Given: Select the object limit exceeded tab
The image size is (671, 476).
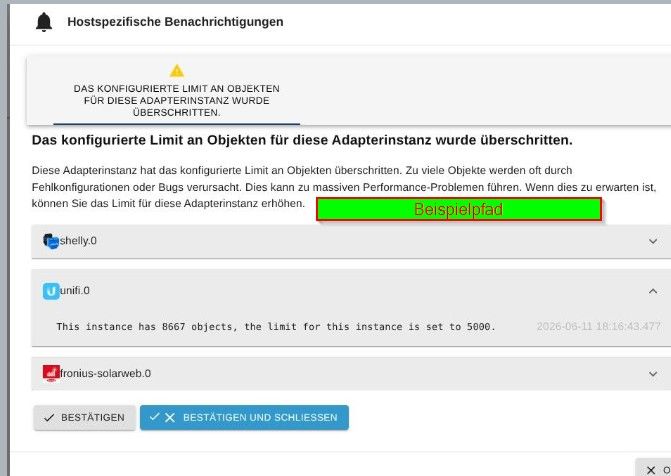Looking at the screenshot, I should [x=176, y=90].
